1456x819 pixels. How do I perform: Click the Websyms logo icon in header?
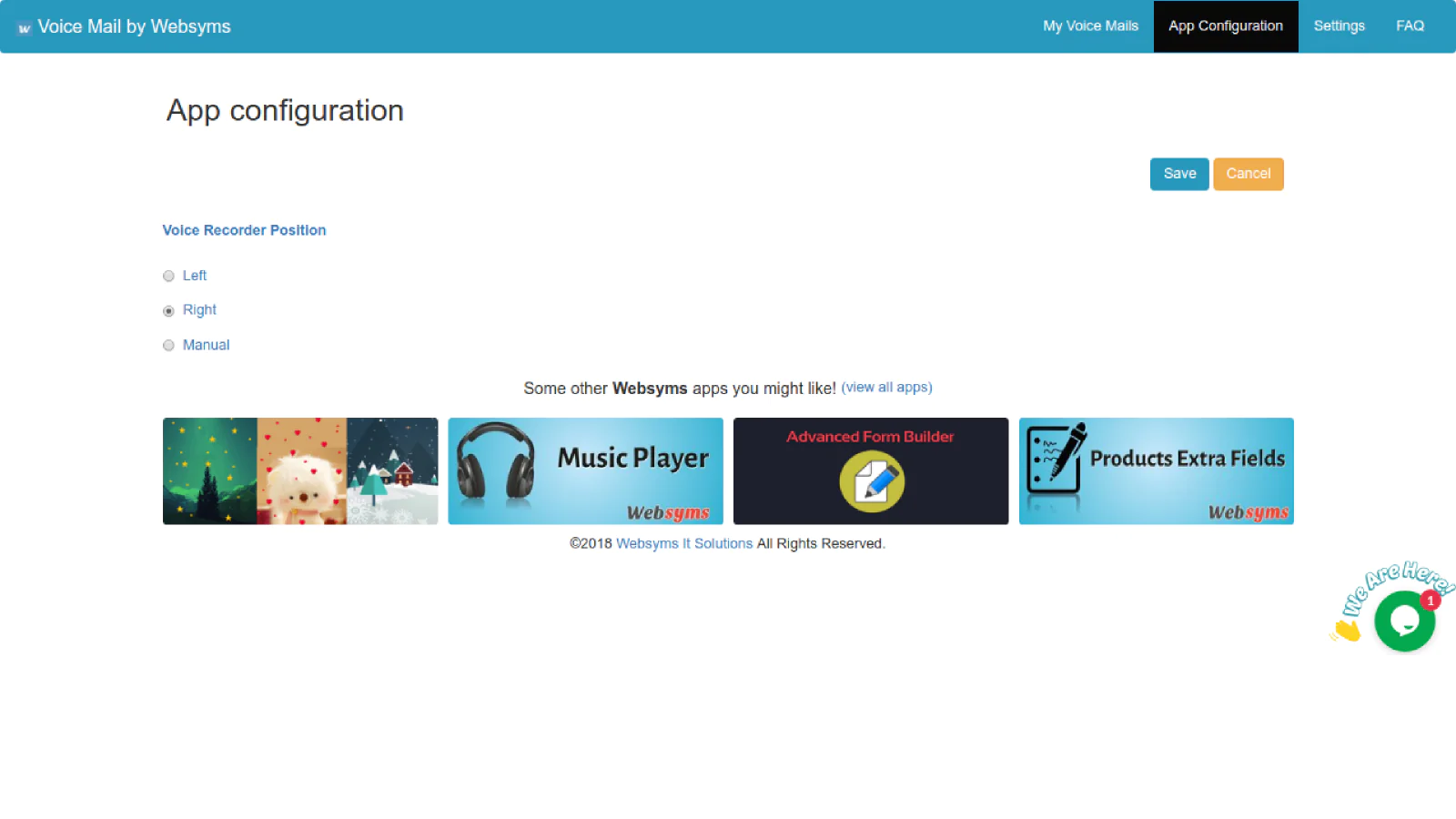click(x=25, y=28)
